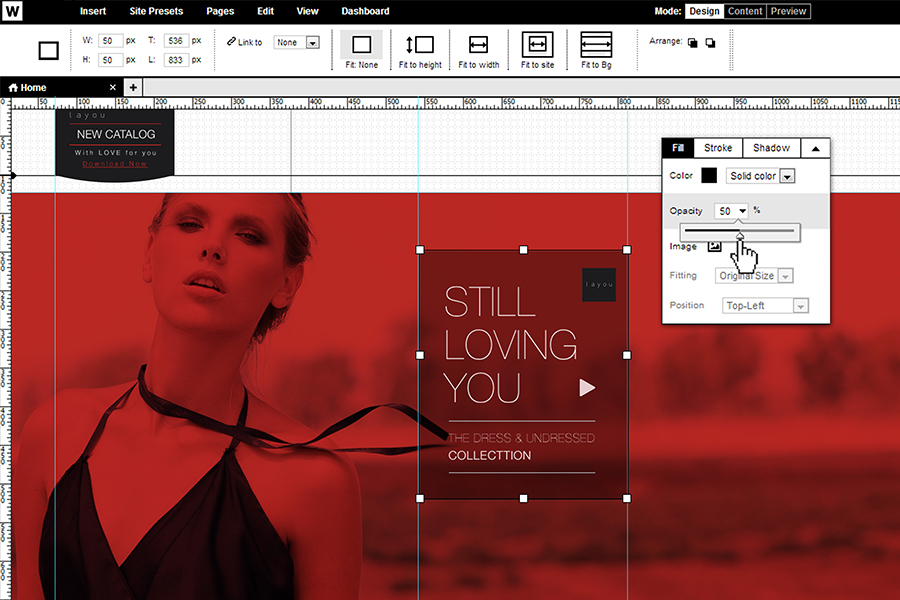Image resolution: width=900 pixels, height=600 pixels.
Task: Switch Mode to Preview
Action: click(x=788, y=11)
